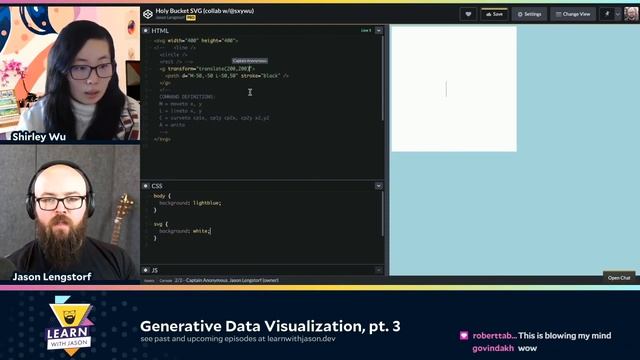Click the "body {" selector line in CSS
The height and width of the screenshot is (360, 640).
[162, 196]
